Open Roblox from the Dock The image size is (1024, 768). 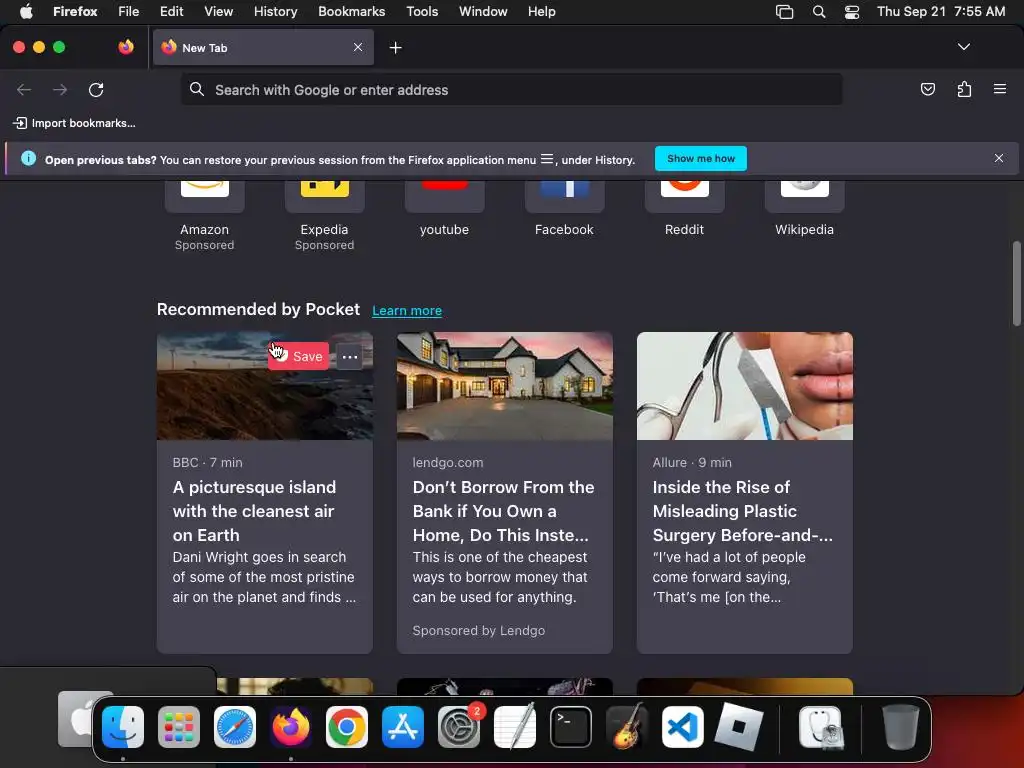739,726
